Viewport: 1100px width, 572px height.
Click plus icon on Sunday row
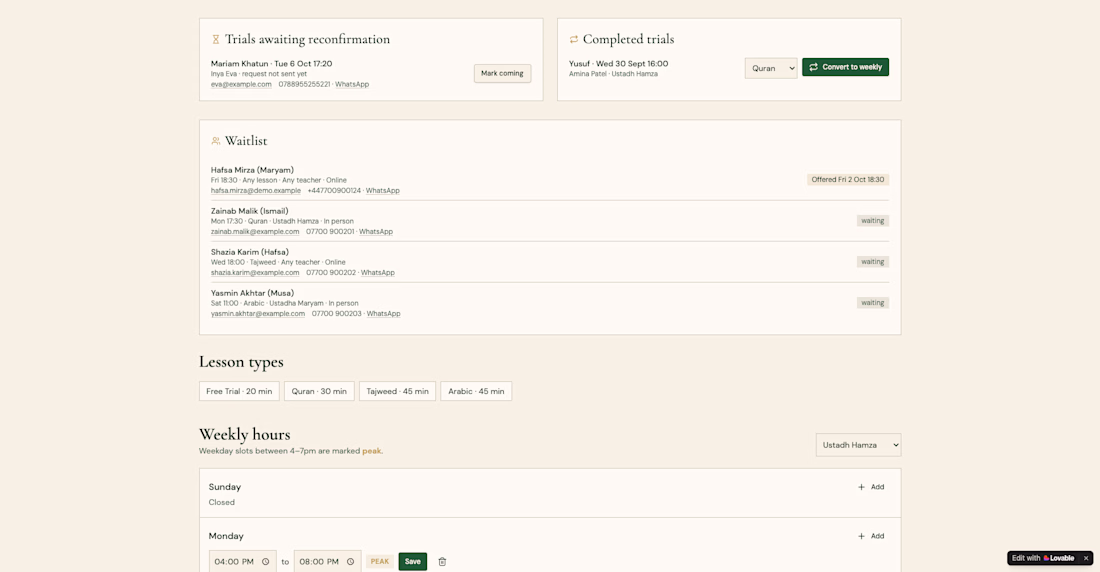(x=861, y=487)
